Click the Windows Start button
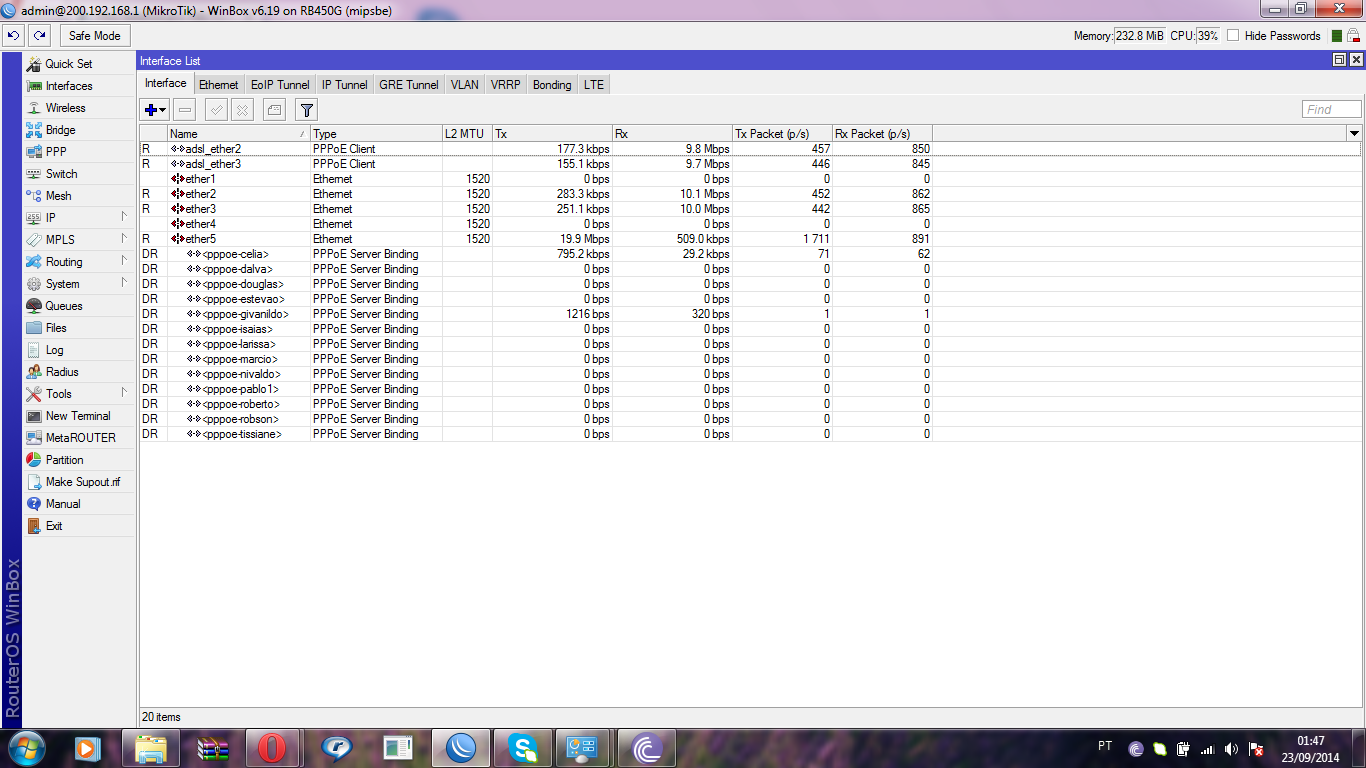The width and height of the screenshot is (1366, 768). 26,747
